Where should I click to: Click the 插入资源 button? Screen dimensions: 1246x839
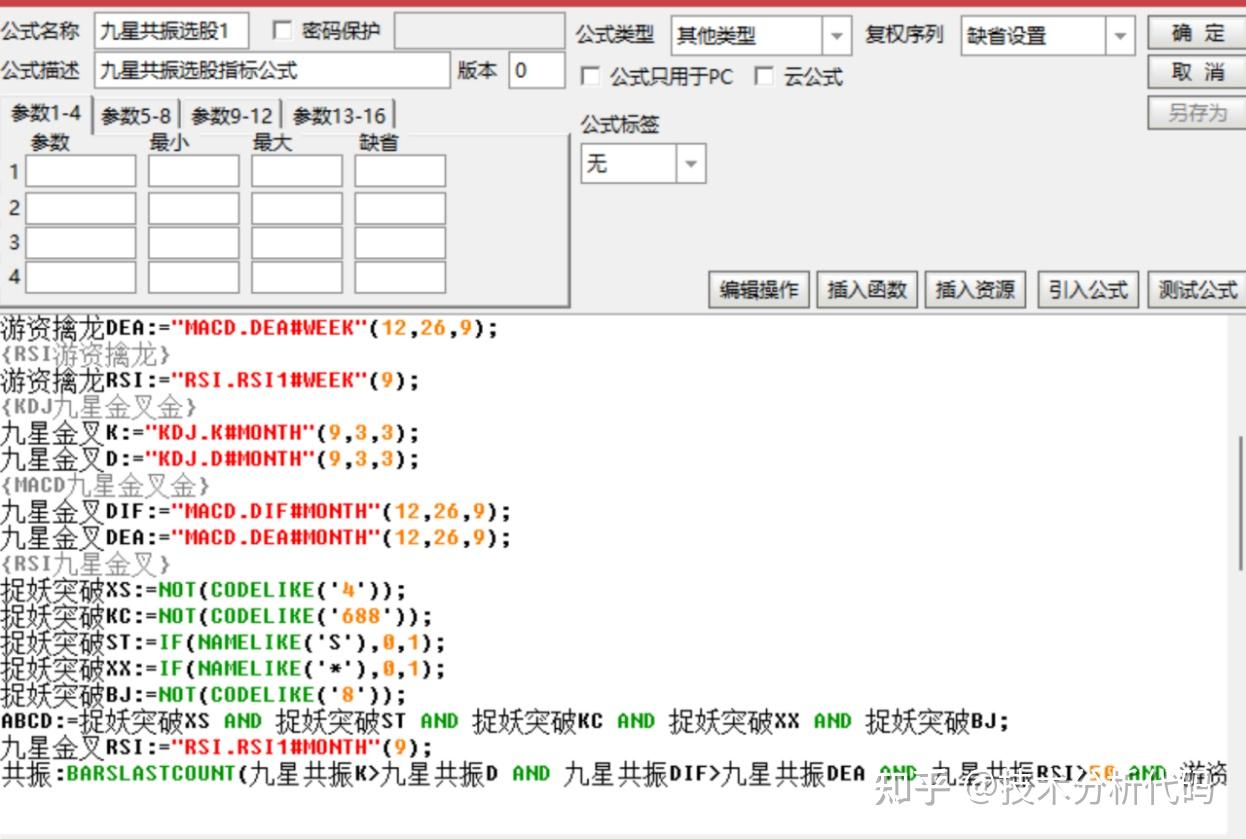pos(975,289)
